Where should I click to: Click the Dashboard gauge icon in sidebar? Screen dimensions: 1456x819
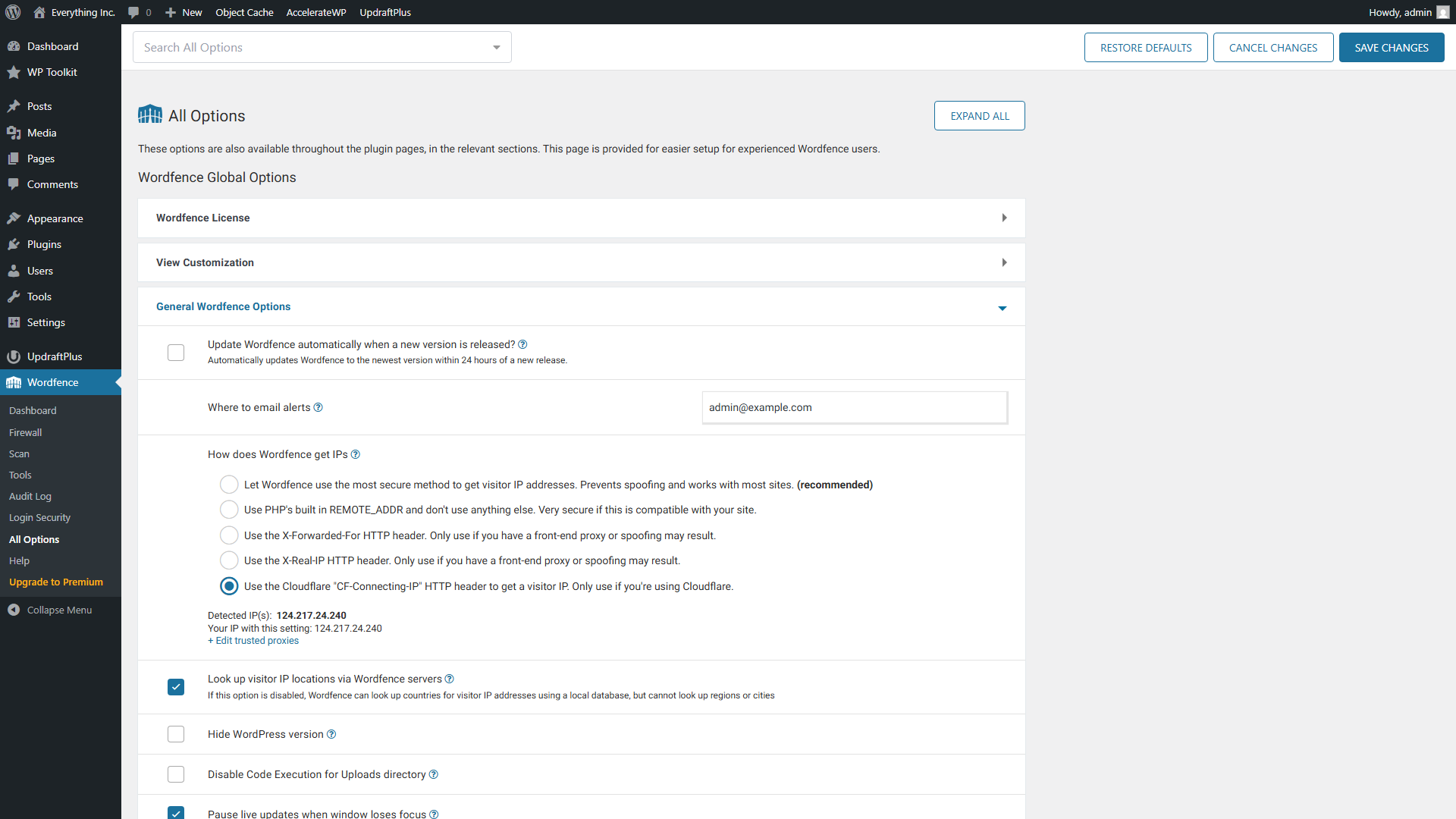click(x=14, y=46)
